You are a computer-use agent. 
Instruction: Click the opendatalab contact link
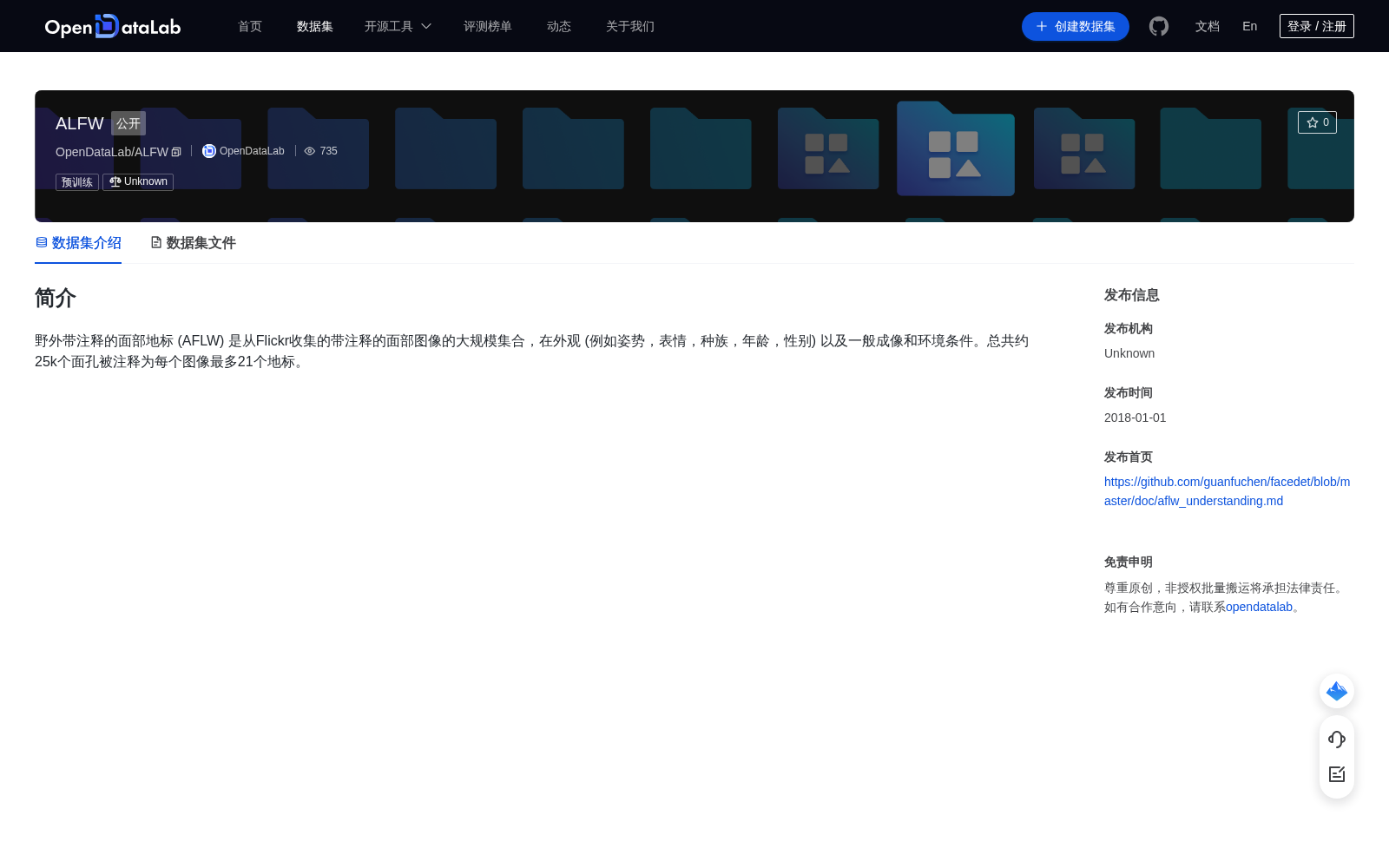tap(1259, 607)
